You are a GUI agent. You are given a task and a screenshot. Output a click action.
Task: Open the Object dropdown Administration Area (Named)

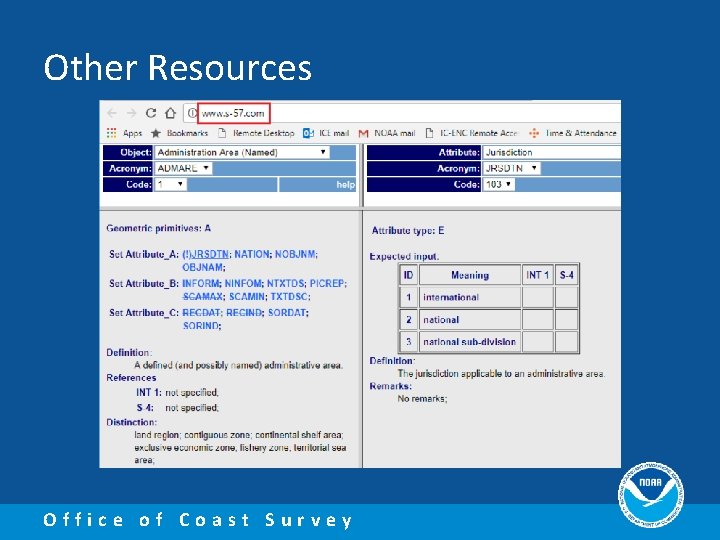(x=242, y=152)
